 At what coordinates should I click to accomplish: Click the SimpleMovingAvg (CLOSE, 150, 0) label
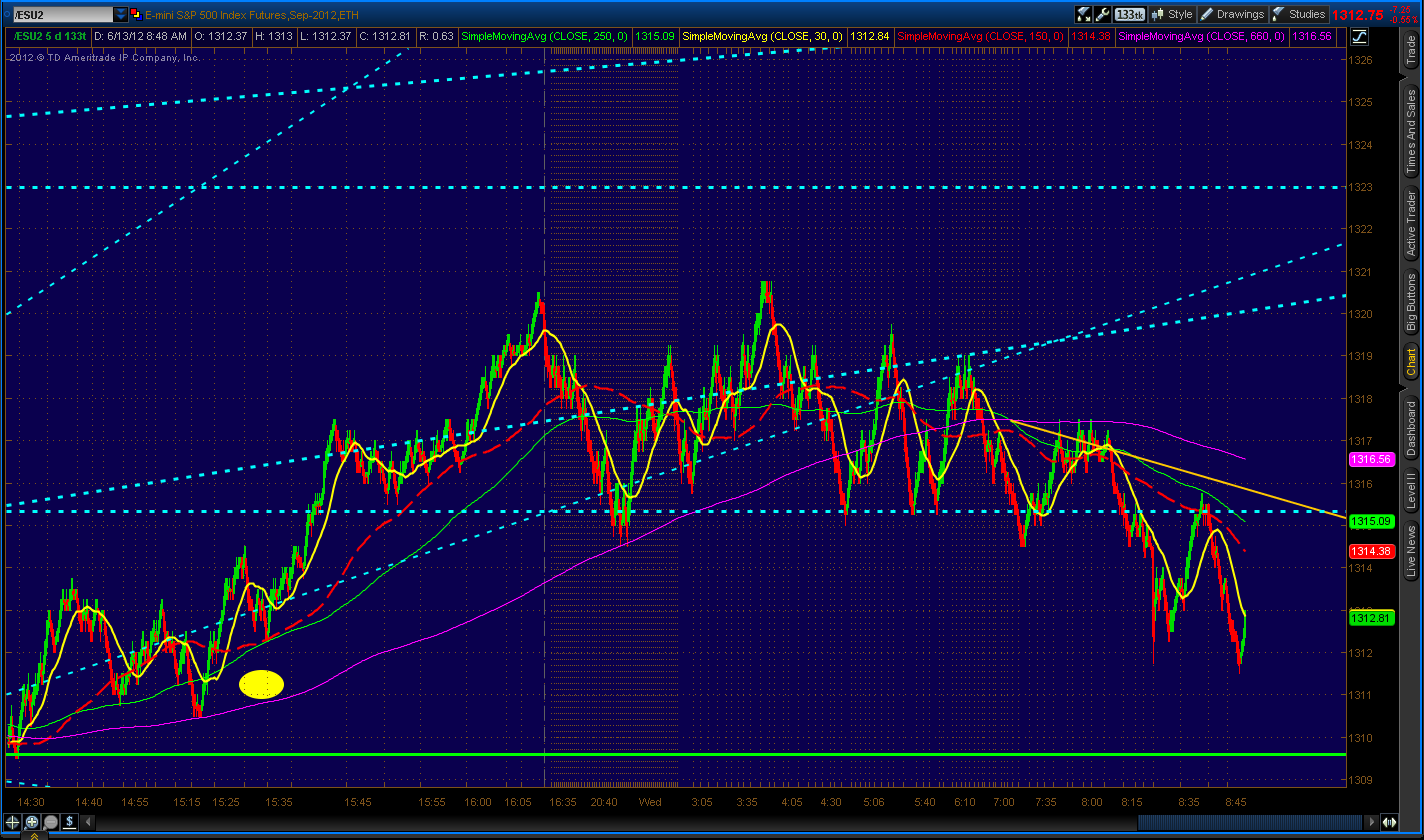pos(980,36)
